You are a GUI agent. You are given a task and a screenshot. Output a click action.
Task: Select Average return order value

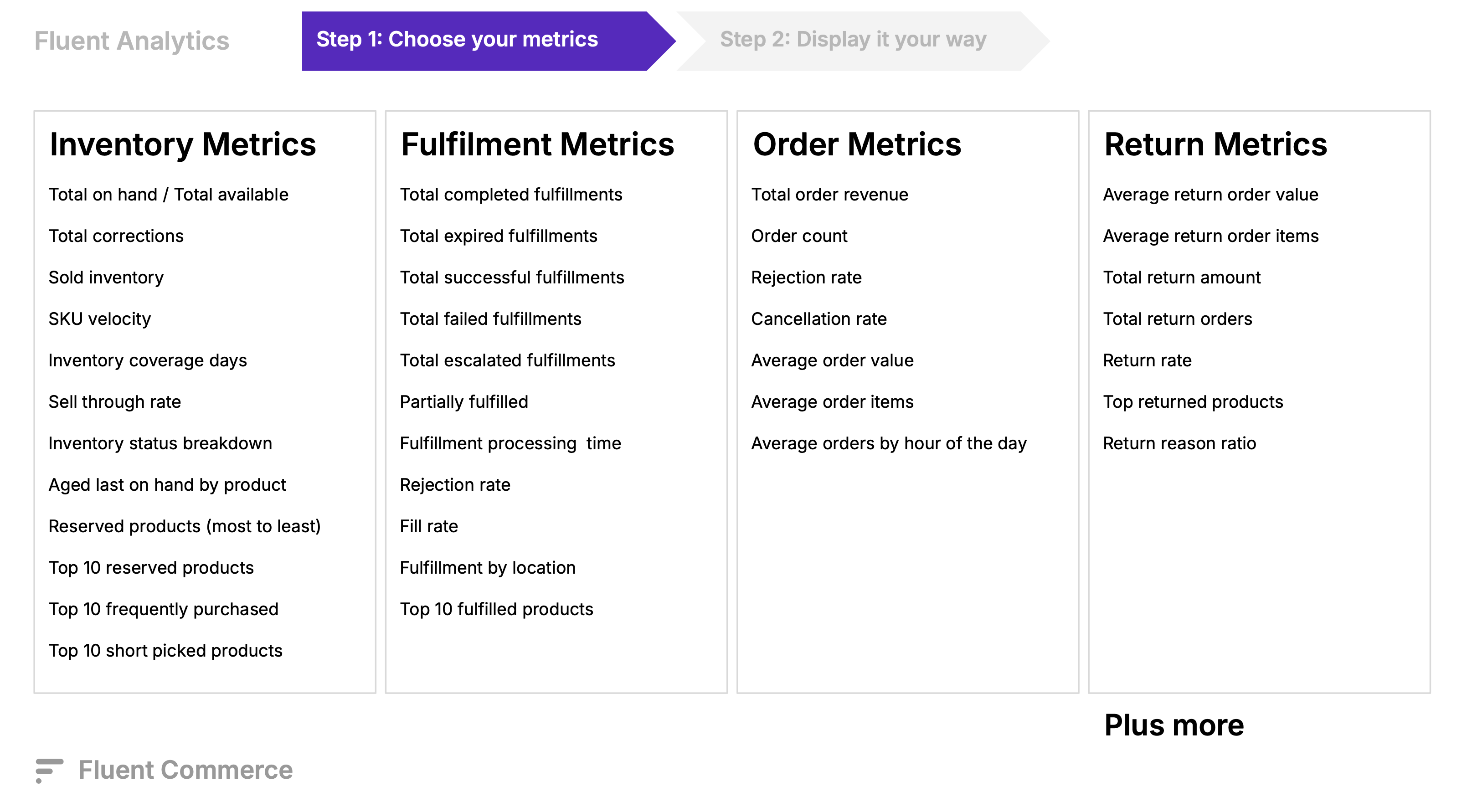point(1210,195)
